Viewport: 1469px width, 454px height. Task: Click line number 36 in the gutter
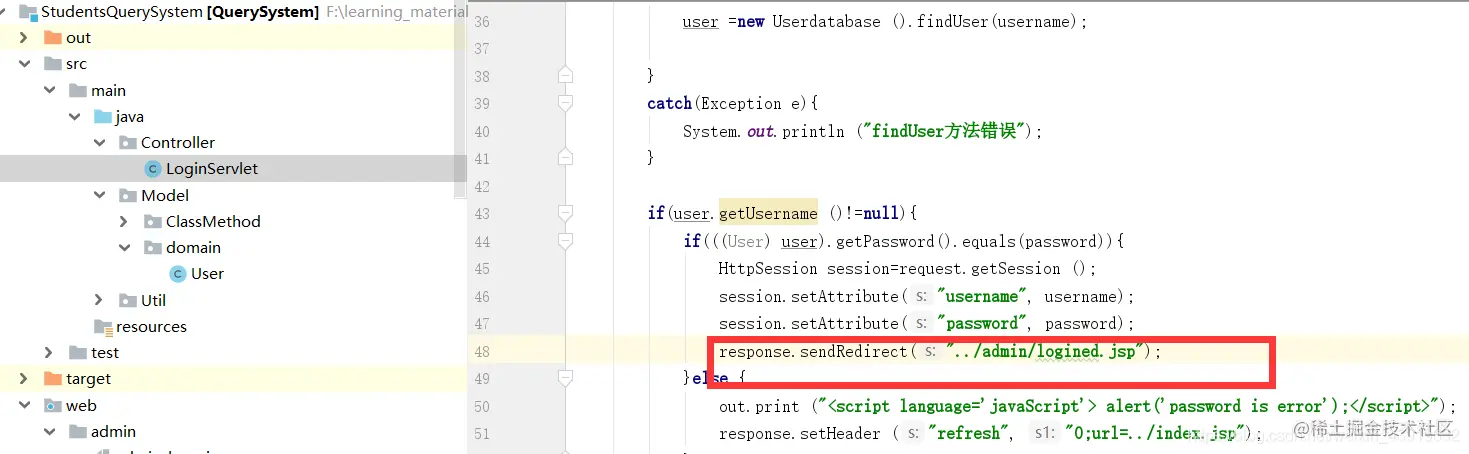(482, 22)
